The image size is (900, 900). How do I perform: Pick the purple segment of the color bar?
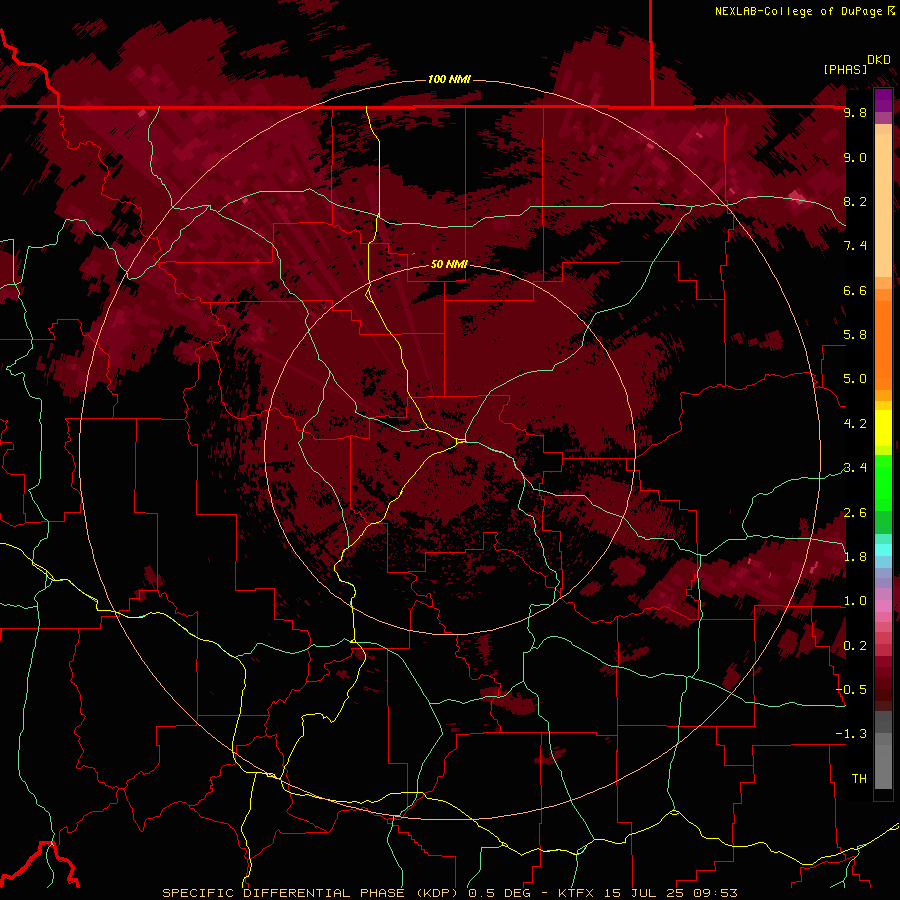point(883,100)
